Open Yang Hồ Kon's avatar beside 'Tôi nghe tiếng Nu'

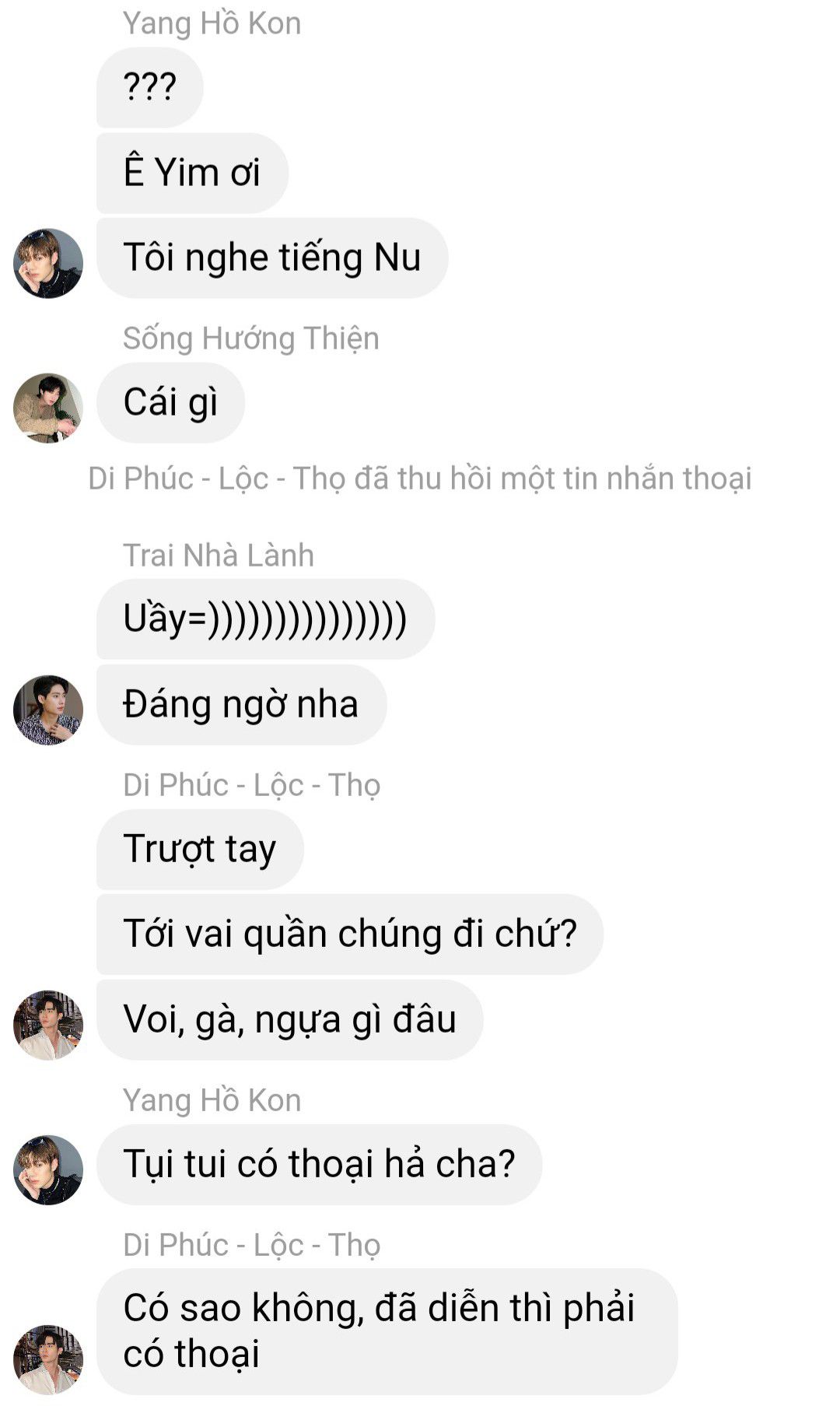tap(48, 263)
